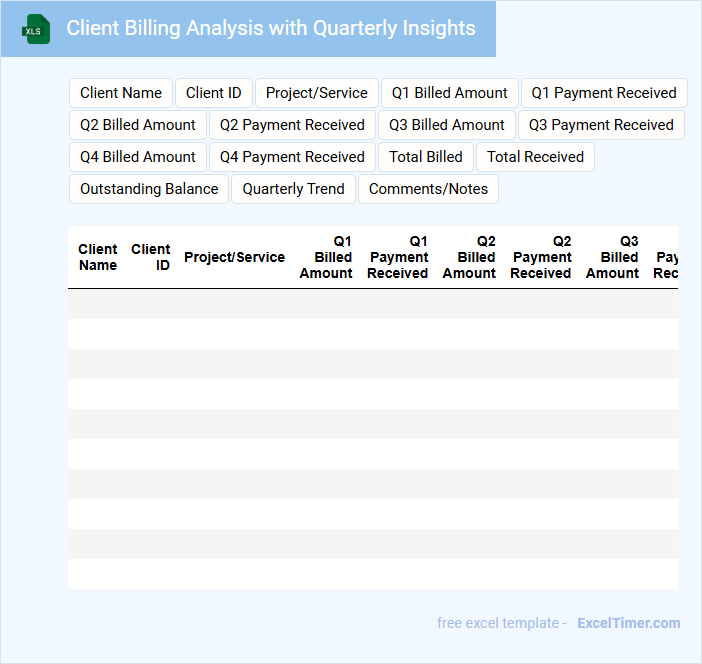This screenshot has width=702, height=664.
Task: Open the ExcelTimer.com link
Action: pos(628,623)
